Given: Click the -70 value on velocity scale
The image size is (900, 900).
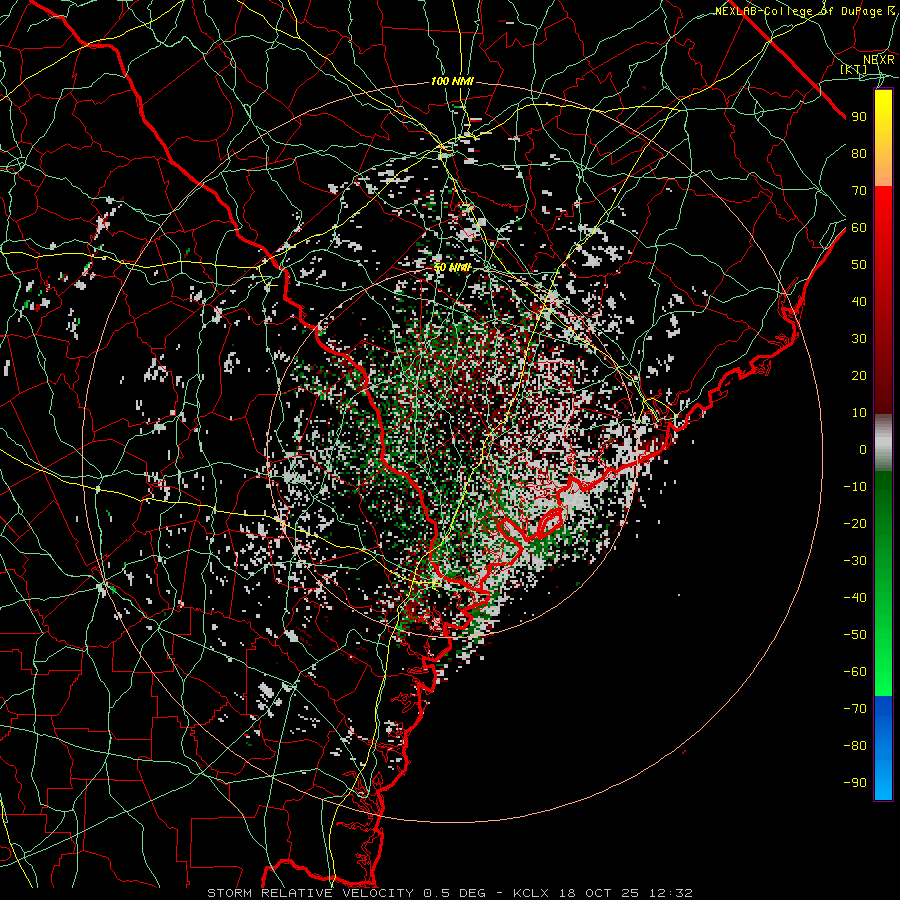Looking at the screenshot, I should (855, 709).
